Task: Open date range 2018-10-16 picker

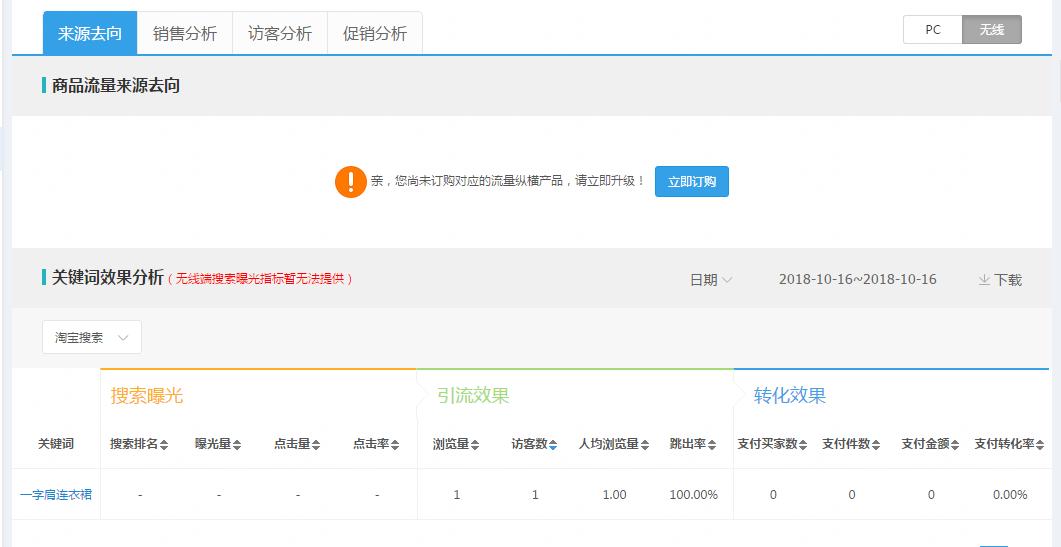Action: click(x=857, y=279)
